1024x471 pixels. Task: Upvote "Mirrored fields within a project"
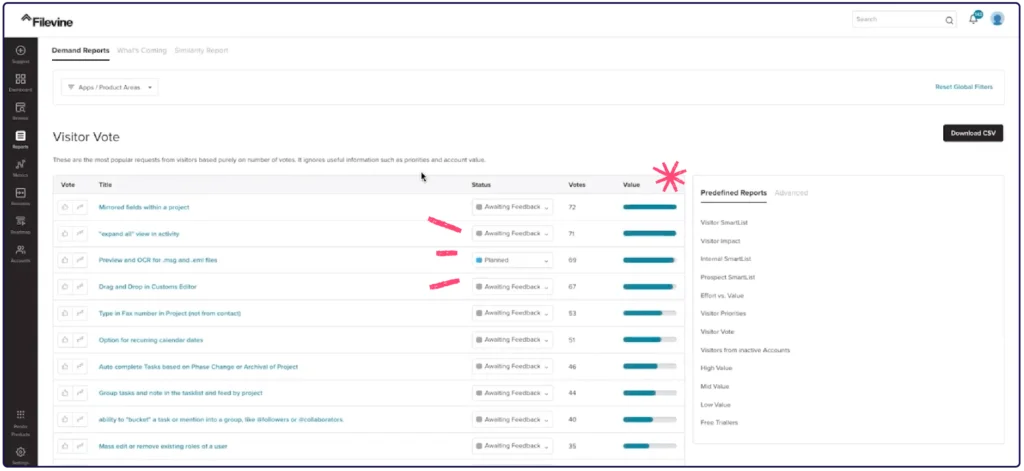pos(66,207)
